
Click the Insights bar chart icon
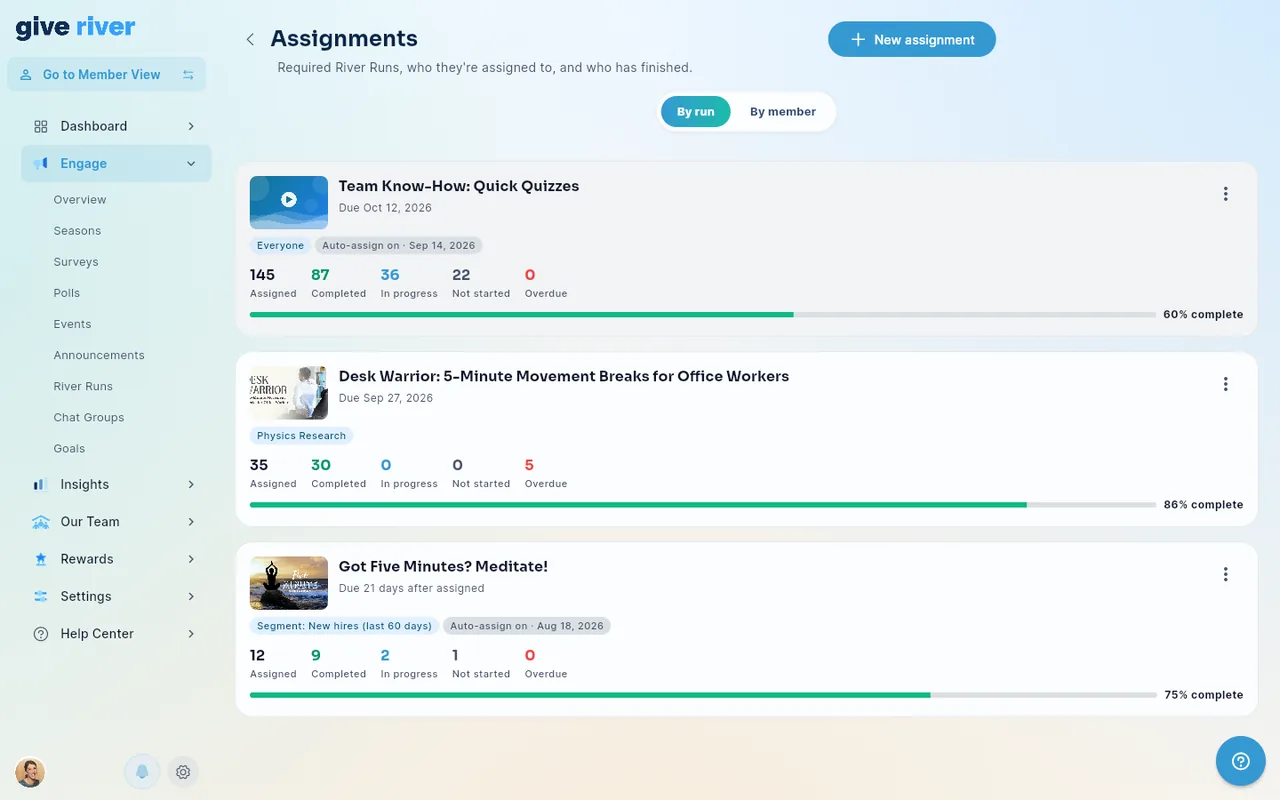pos(41,484)
